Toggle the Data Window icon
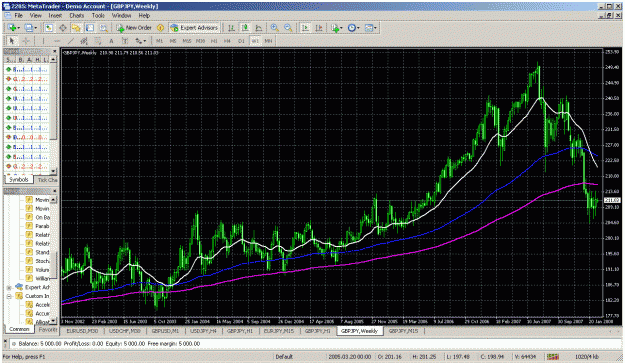Screen dimensions: 625x363 (x=63, y=27)
